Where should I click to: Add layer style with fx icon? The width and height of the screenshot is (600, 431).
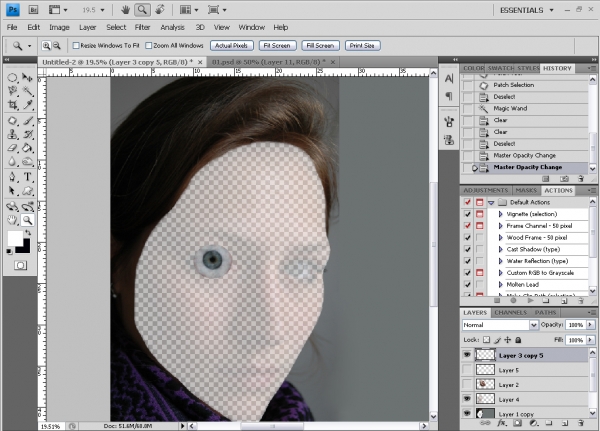(x=502, y=423)
